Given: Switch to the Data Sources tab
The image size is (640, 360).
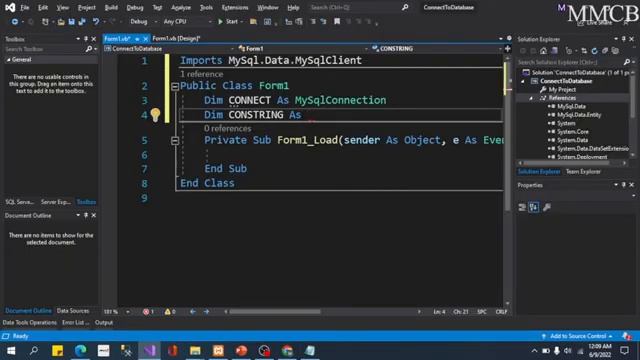Looking at the screenshot, I should click(x=73, y=311).
